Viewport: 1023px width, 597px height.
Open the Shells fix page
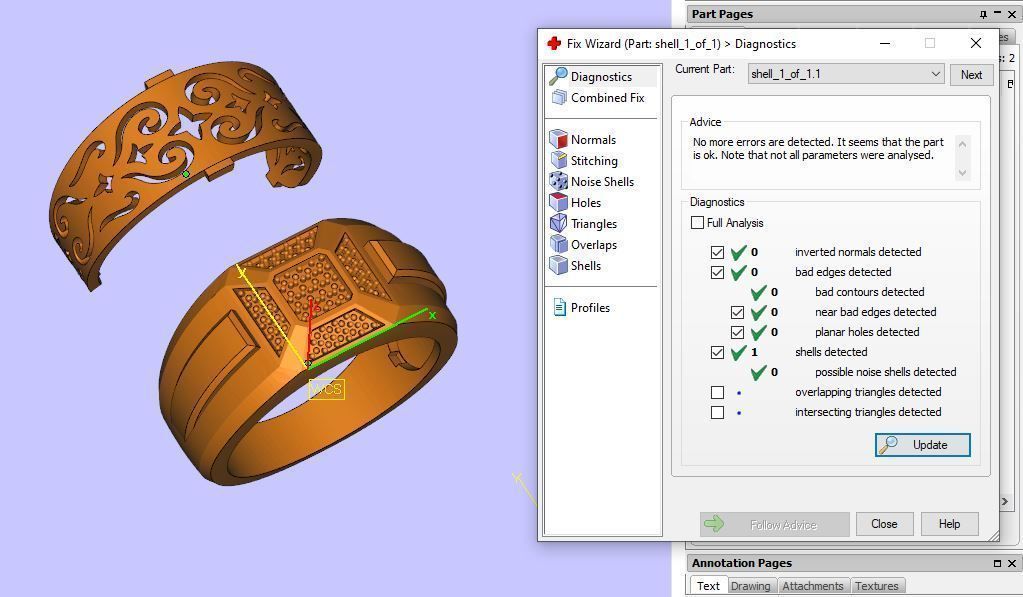pyautogui.click(x=586, y=265)
